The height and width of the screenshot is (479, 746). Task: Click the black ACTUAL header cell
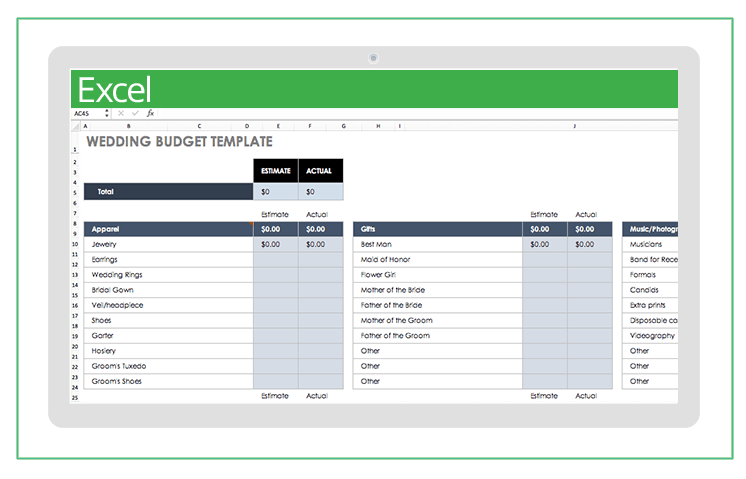coord(319,171)
